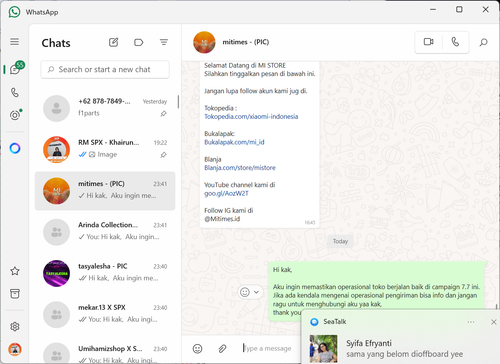Search within the mitimes conversation

click(x=483, y=42)
